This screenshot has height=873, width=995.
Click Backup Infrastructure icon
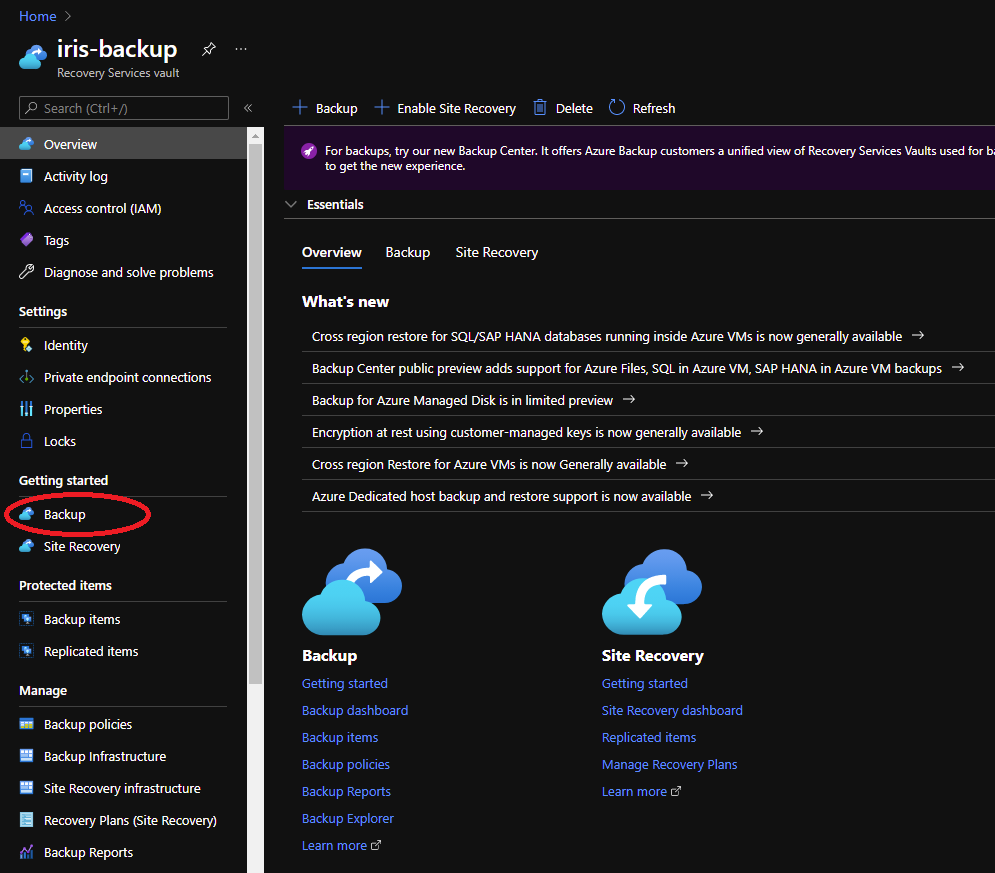(x=27, y=756)
